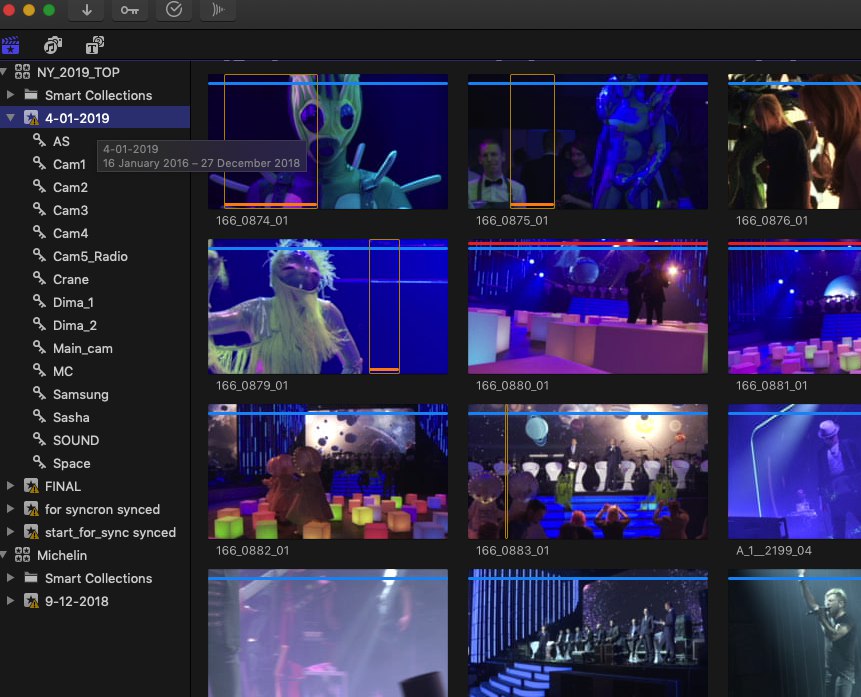The width and height of the screenshot is (861, 697).
Task: Collapse the Michelin library
Action: click(3, 555)
